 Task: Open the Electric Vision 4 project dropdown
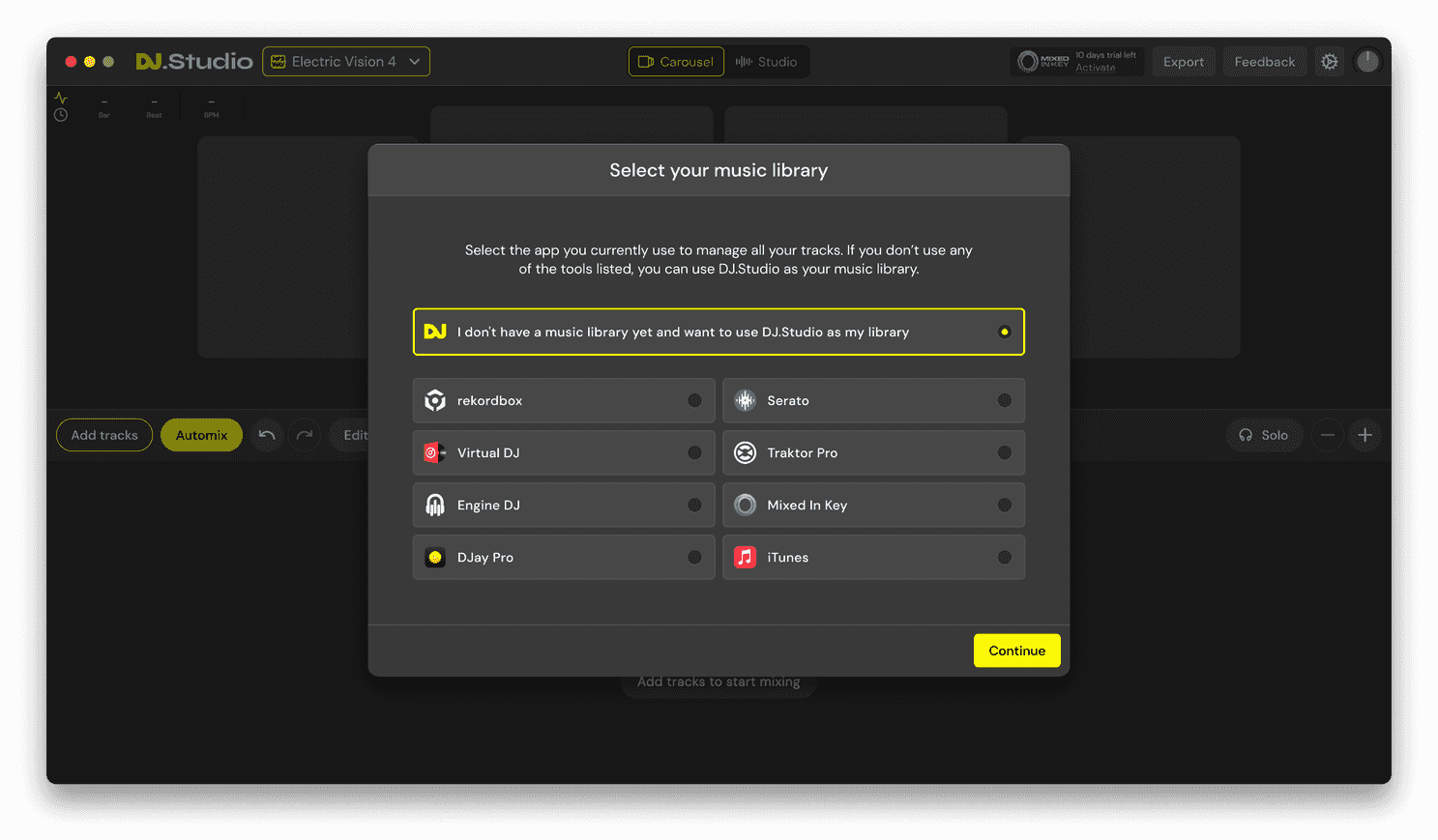pos(345,61)
